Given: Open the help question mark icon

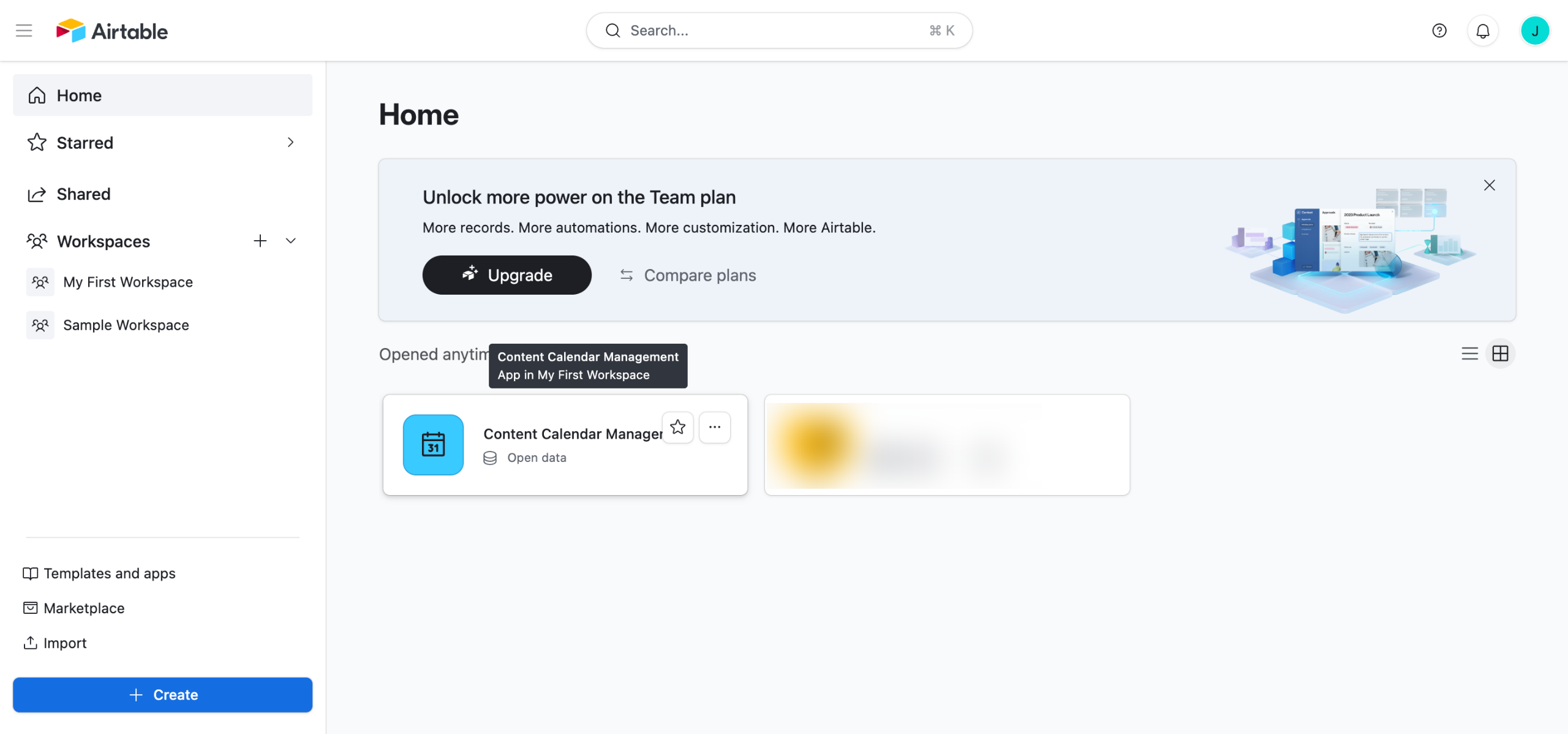Looking at the screenshot, I should [1439, 31].
